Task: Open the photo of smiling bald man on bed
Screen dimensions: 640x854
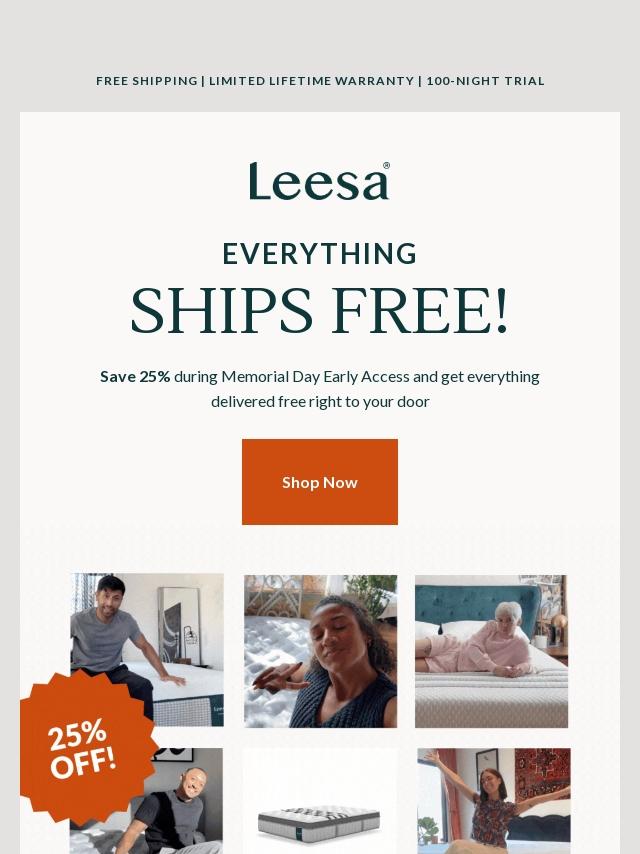Action: pyautogui.click(x=146, y=801)
